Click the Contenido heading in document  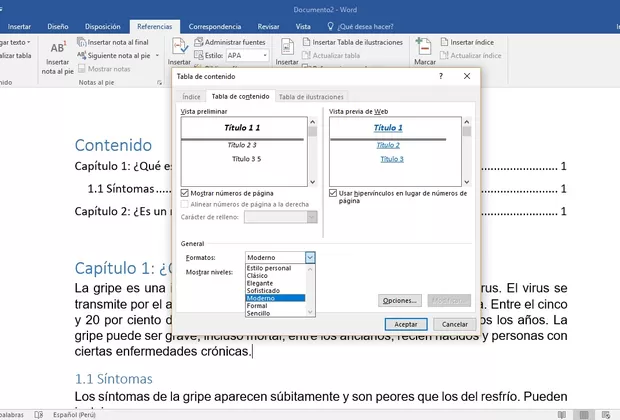113,145
